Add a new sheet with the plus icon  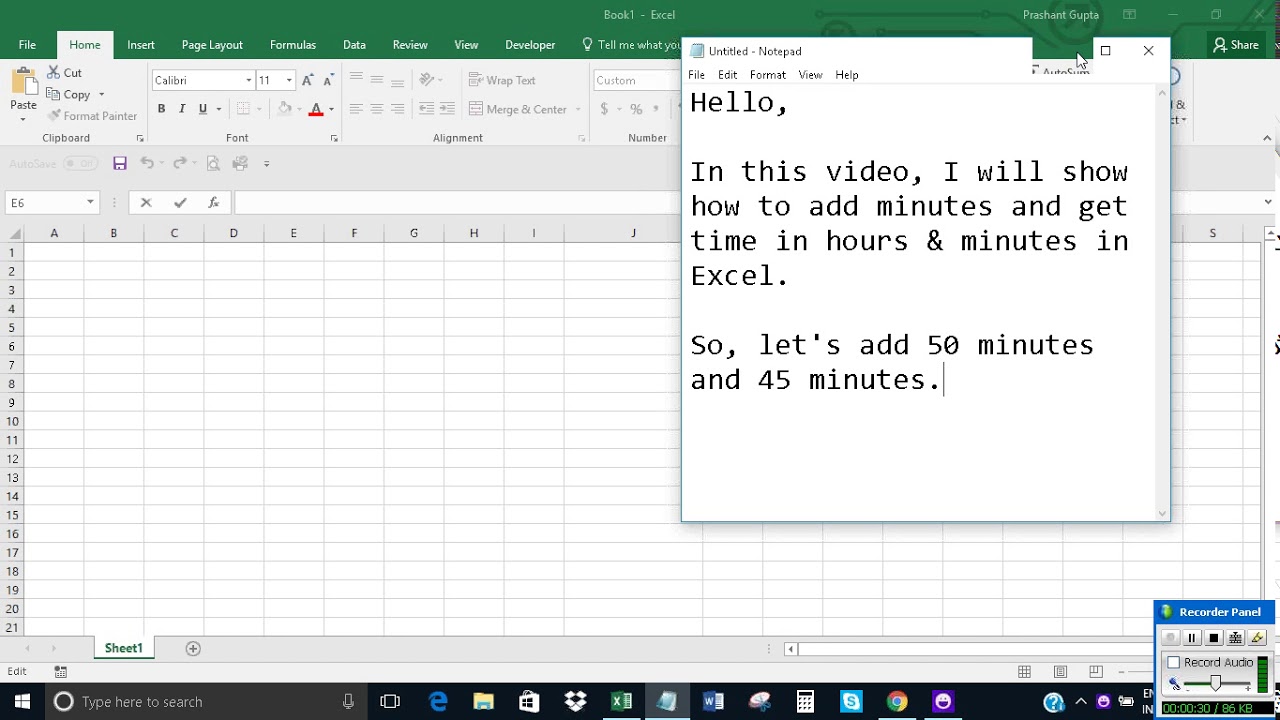[x=193, y=648]
